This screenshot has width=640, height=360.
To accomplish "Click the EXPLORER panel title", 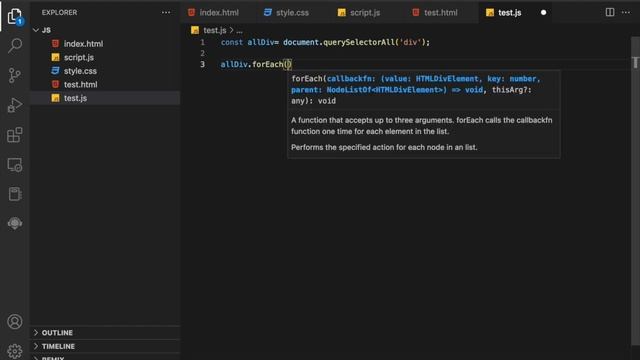I will coord(59,13).
